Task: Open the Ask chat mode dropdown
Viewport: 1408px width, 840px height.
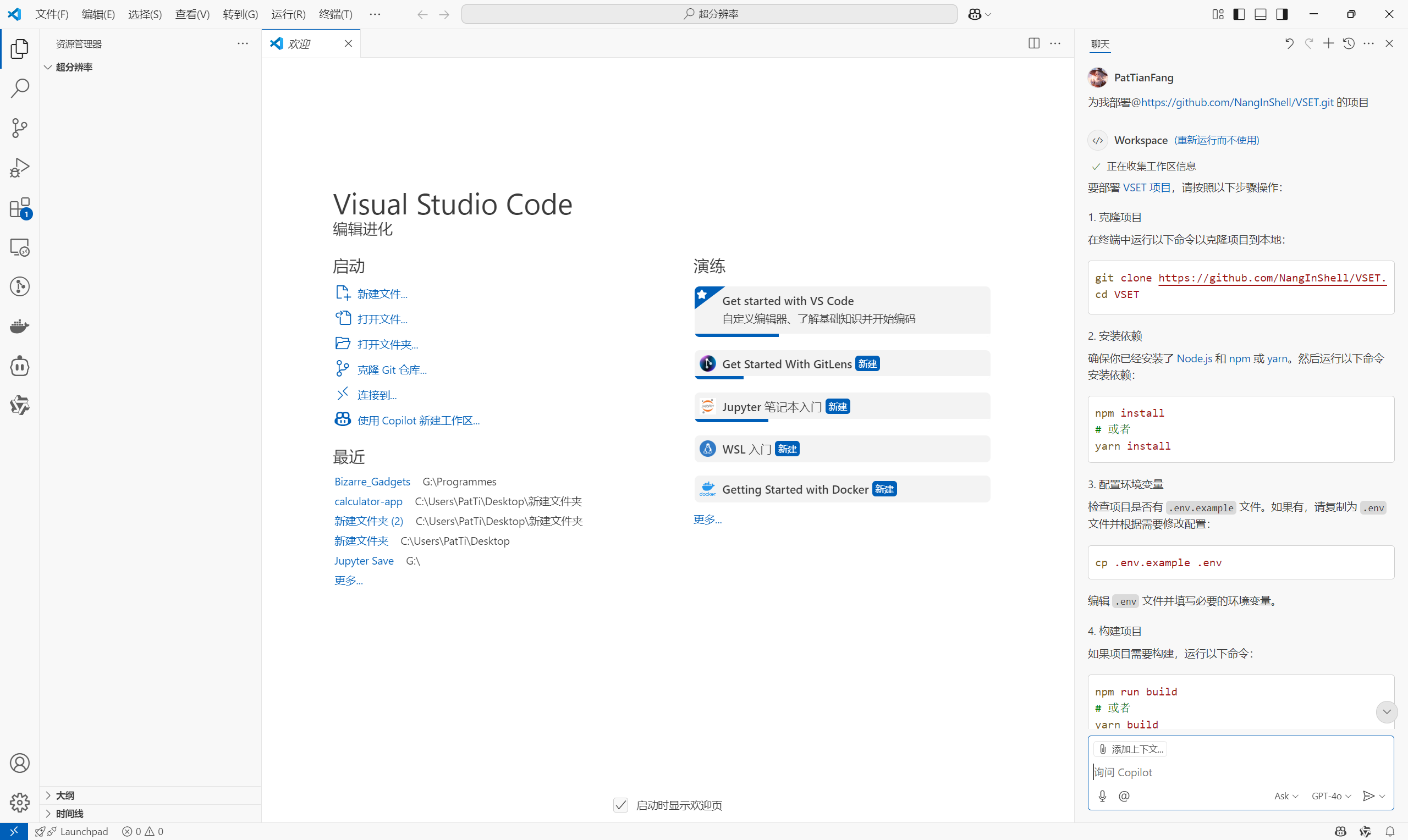Action: coord(1286,796)
